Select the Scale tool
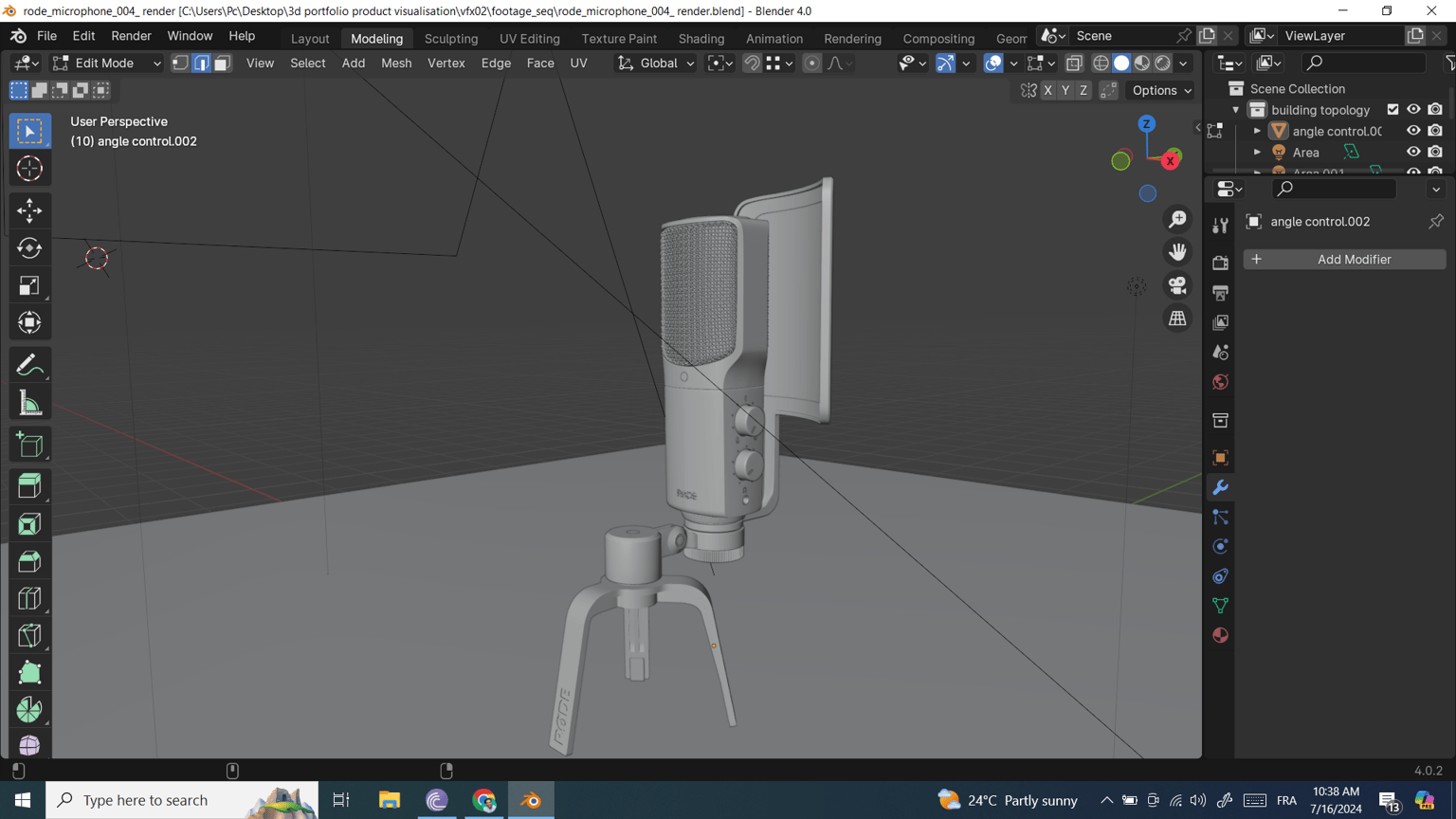The image size is (1456, 819). (x=29, y=285)
